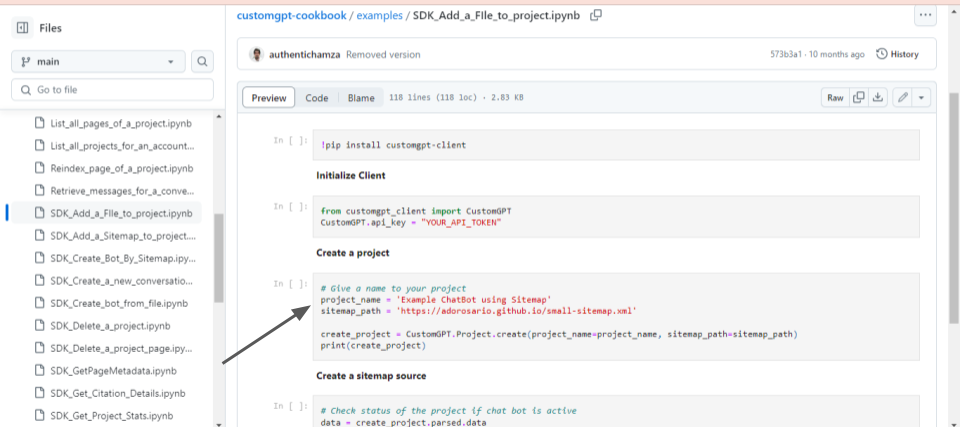
Task: Open authentichamza author profile link
Action: (x=305, y=55)
